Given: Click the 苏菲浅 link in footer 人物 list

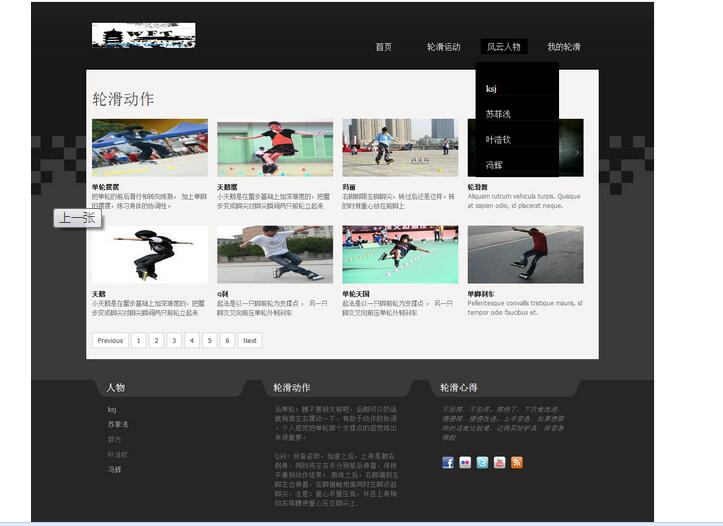Looking at the screenshot, I should point(118,424).
